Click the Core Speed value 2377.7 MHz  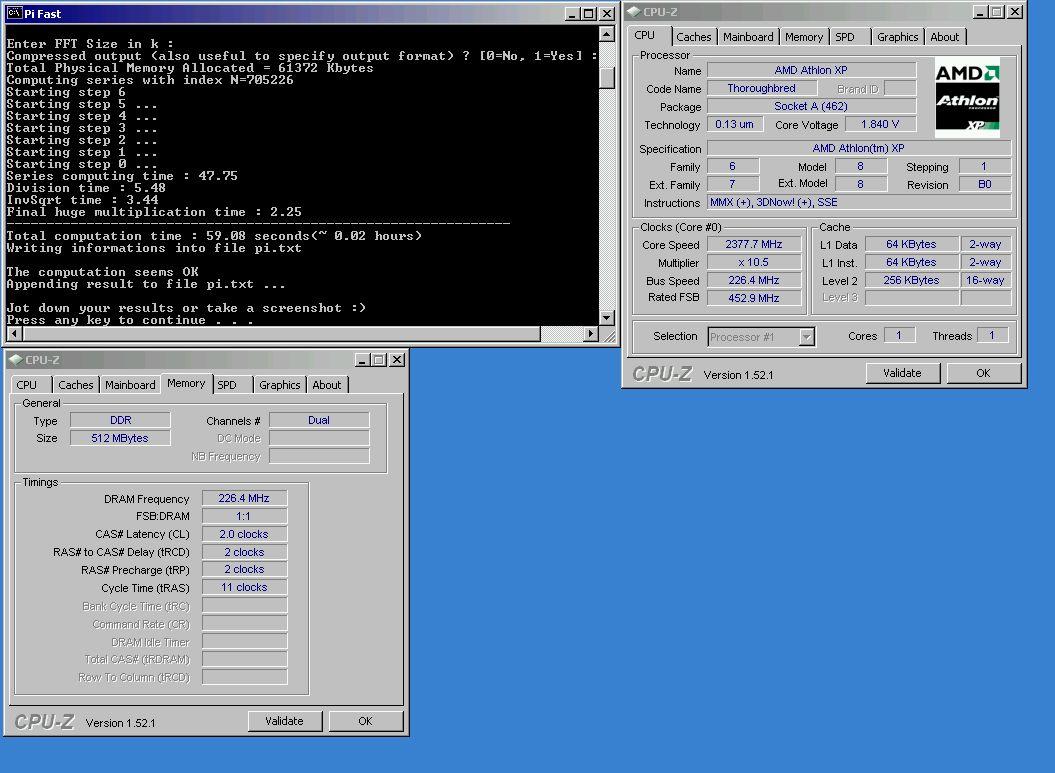754,244
